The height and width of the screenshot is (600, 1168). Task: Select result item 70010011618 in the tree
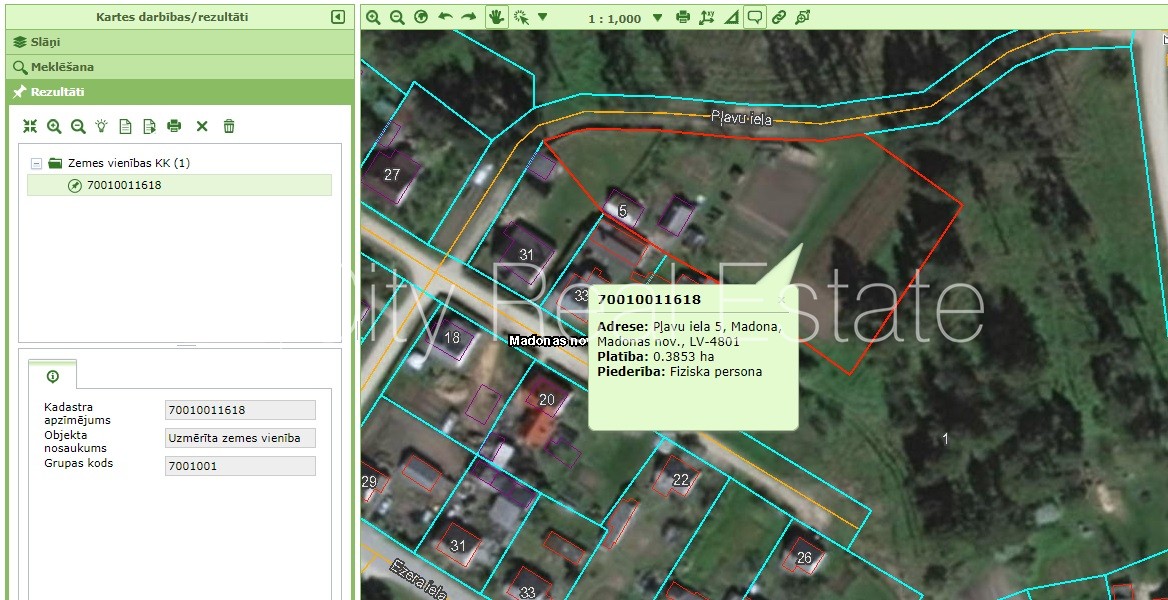(x=124, y=185)
